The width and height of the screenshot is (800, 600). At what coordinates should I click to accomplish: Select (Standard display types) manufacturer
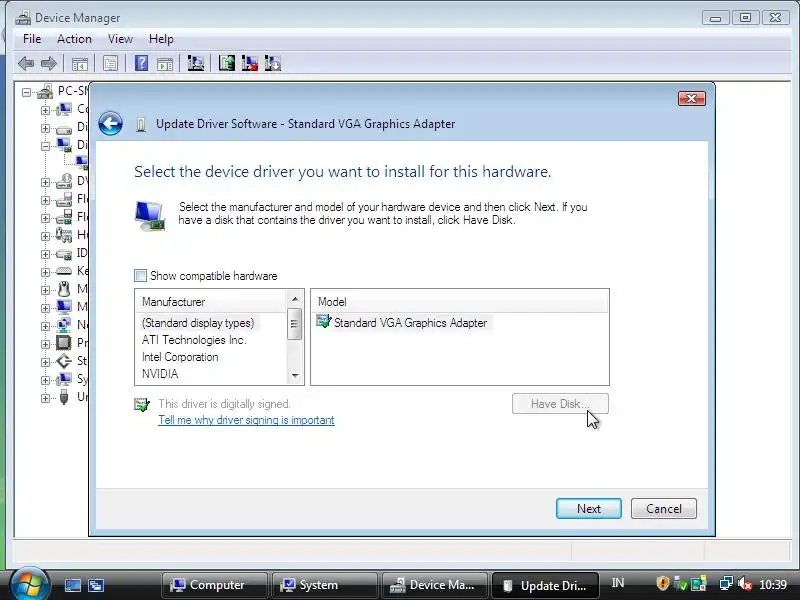tap(198, 323)
